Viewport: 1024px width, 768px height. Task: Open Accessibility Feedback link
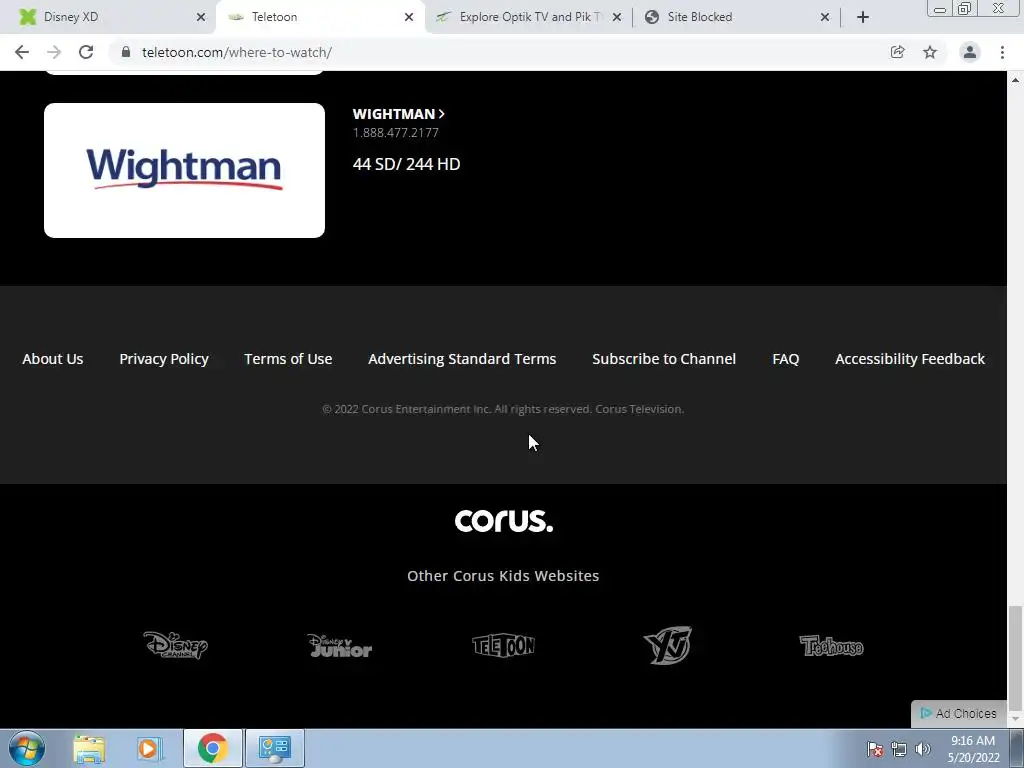910,359
